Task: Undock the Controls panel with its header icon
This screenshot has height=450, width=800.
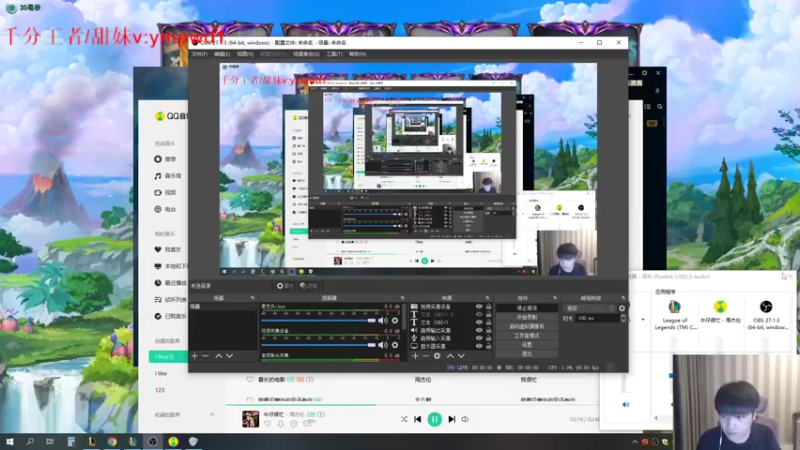Action: (555, 297)
